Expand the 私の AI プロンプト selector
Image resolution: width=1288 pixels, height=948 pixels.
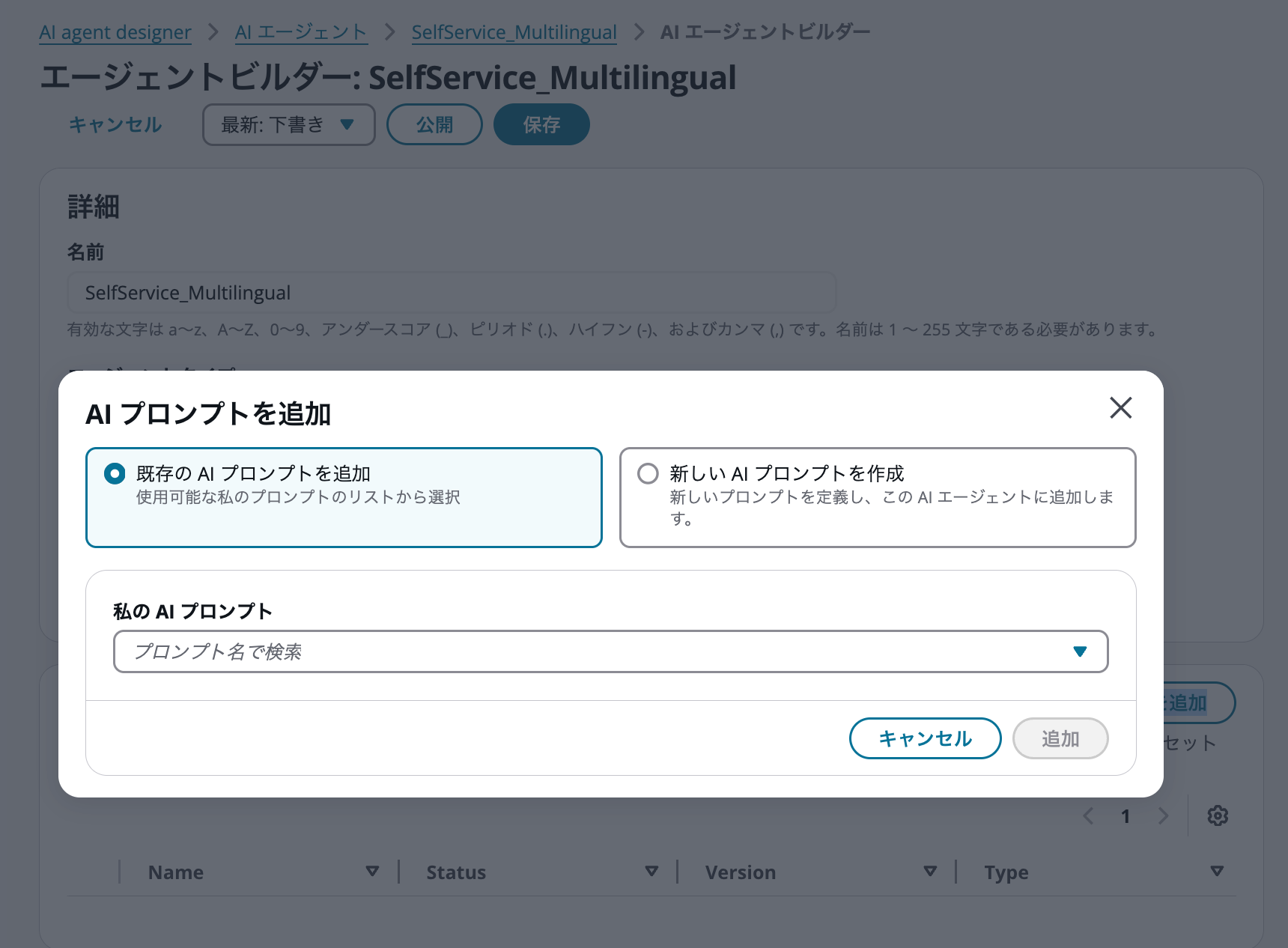click(x=1080, y=651)
